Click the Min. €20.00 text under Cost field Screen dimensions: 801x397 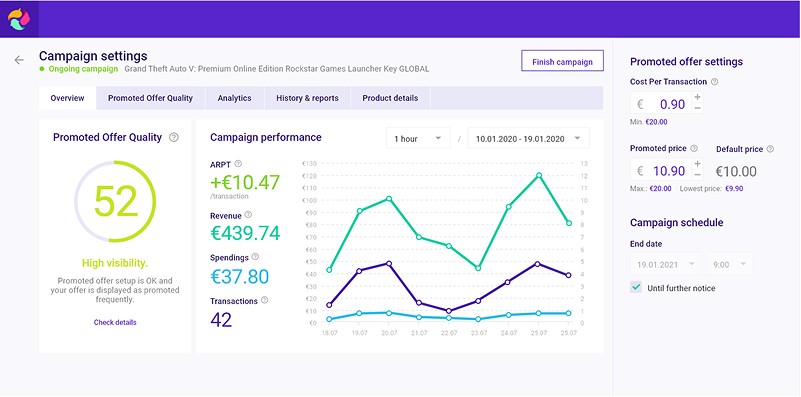[x=649, y=122]
